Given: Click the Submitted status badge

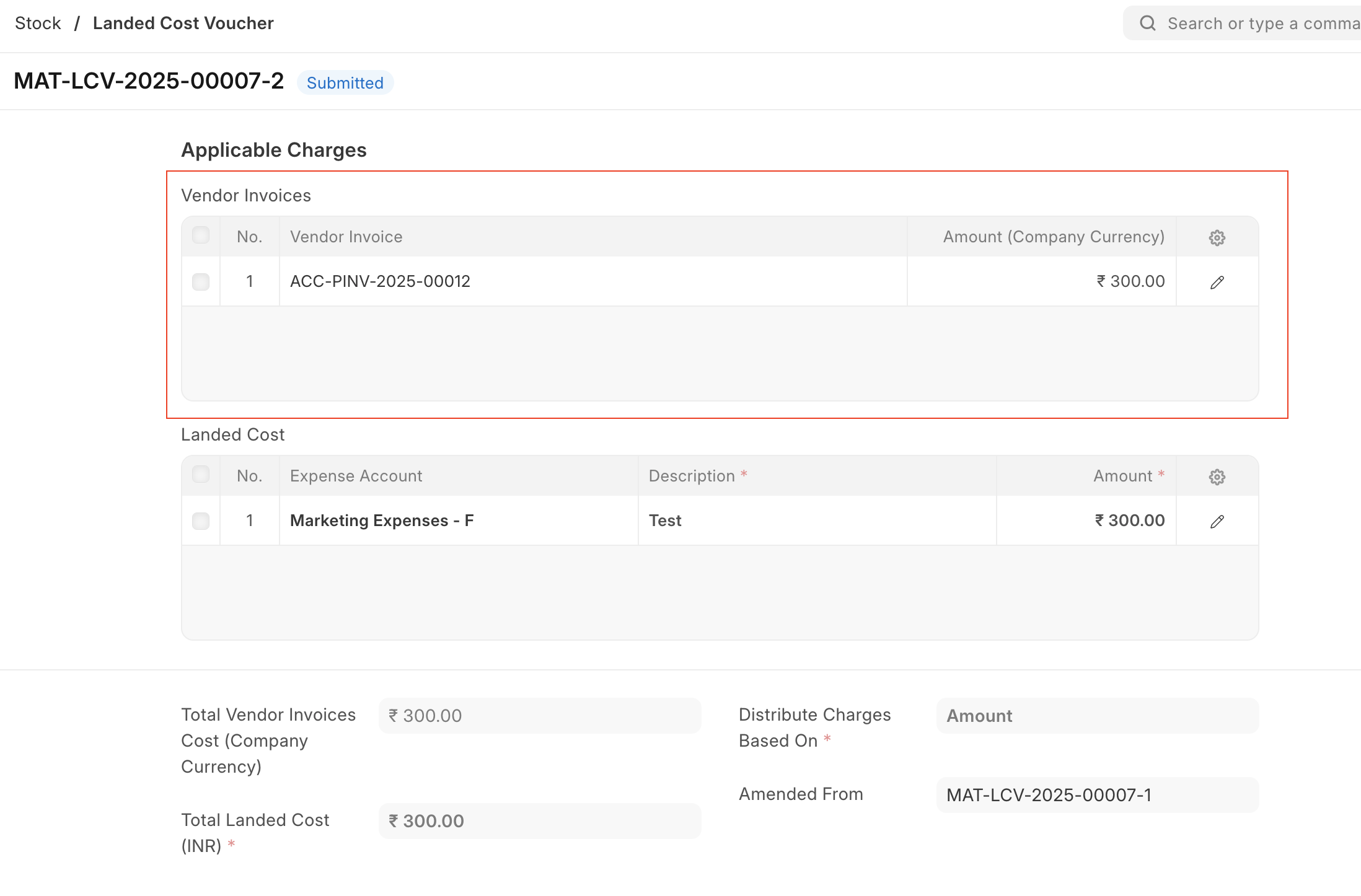Looking at the screenshot, I should 345,83.
